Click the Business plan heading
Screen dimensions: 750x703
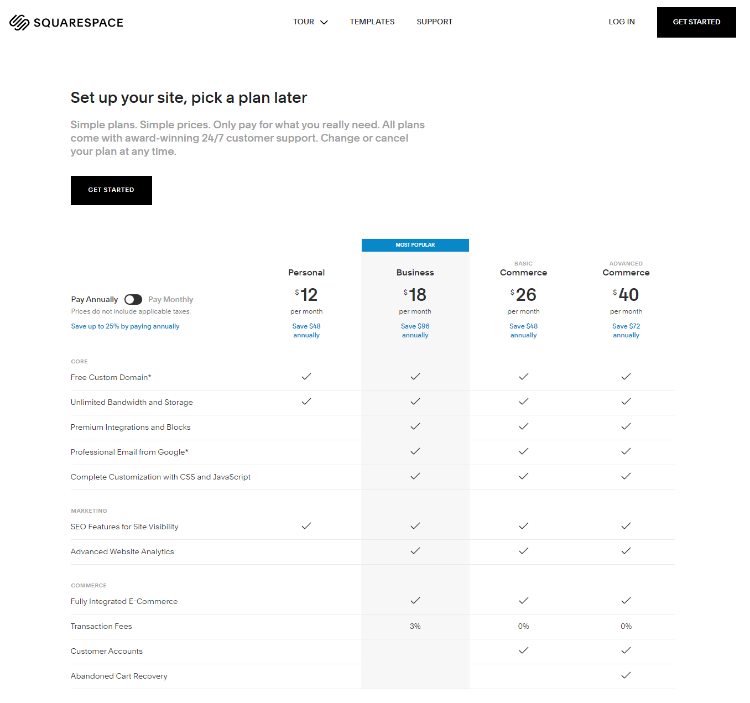point(415,273)
